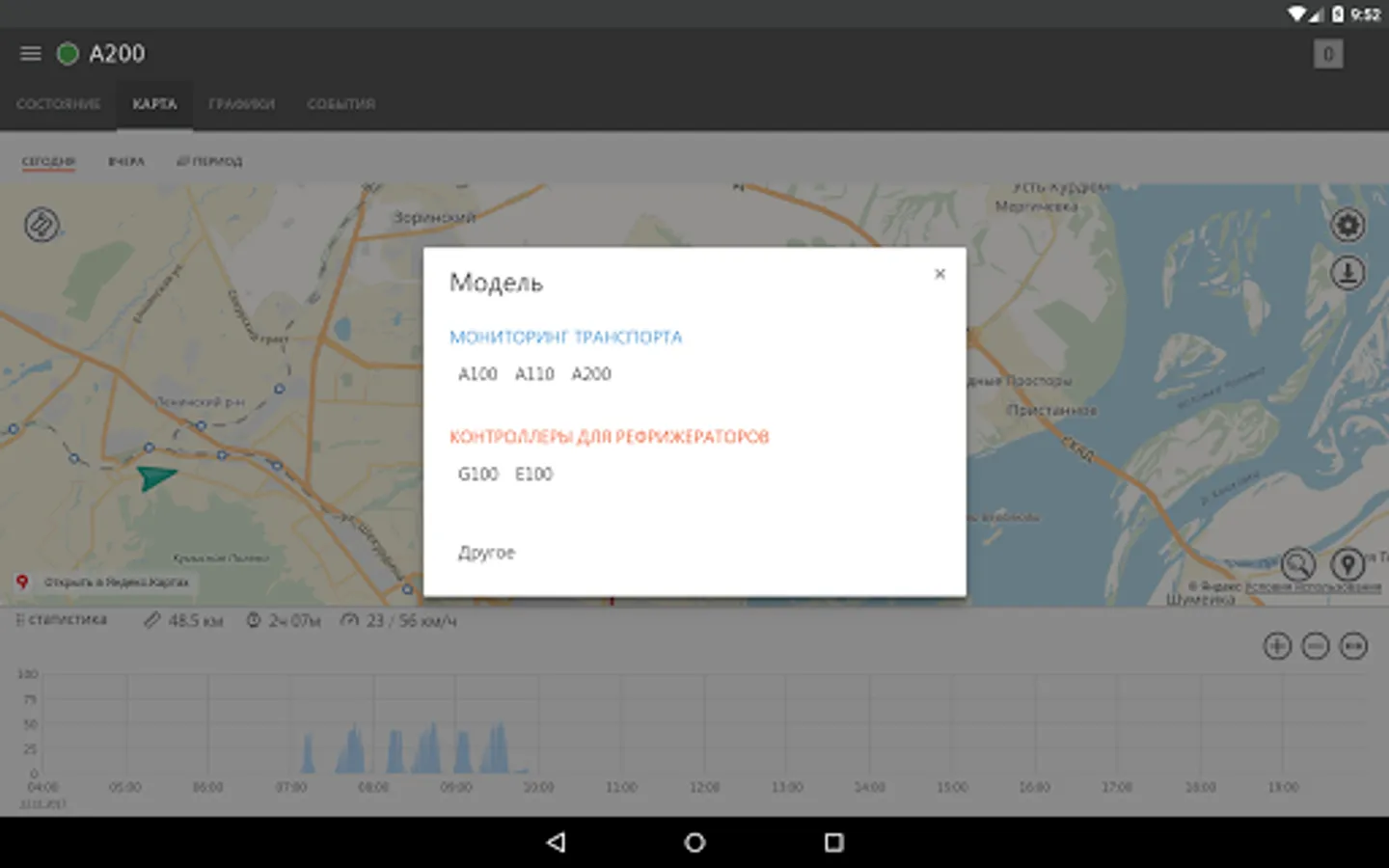Open the hamburger navigation menu
This screenshot has width=1389, height=868.
pos(31,54)
